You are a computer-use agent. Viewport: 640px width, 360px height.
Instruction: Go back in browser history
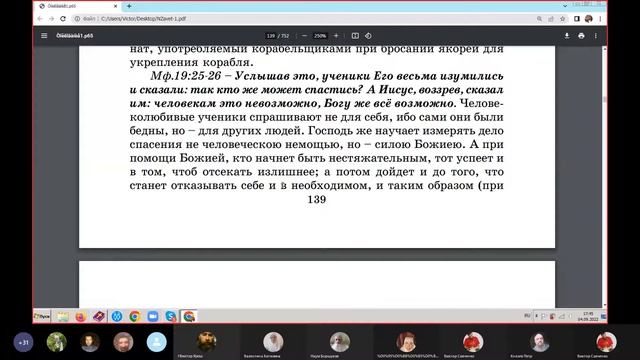point(40,19)
